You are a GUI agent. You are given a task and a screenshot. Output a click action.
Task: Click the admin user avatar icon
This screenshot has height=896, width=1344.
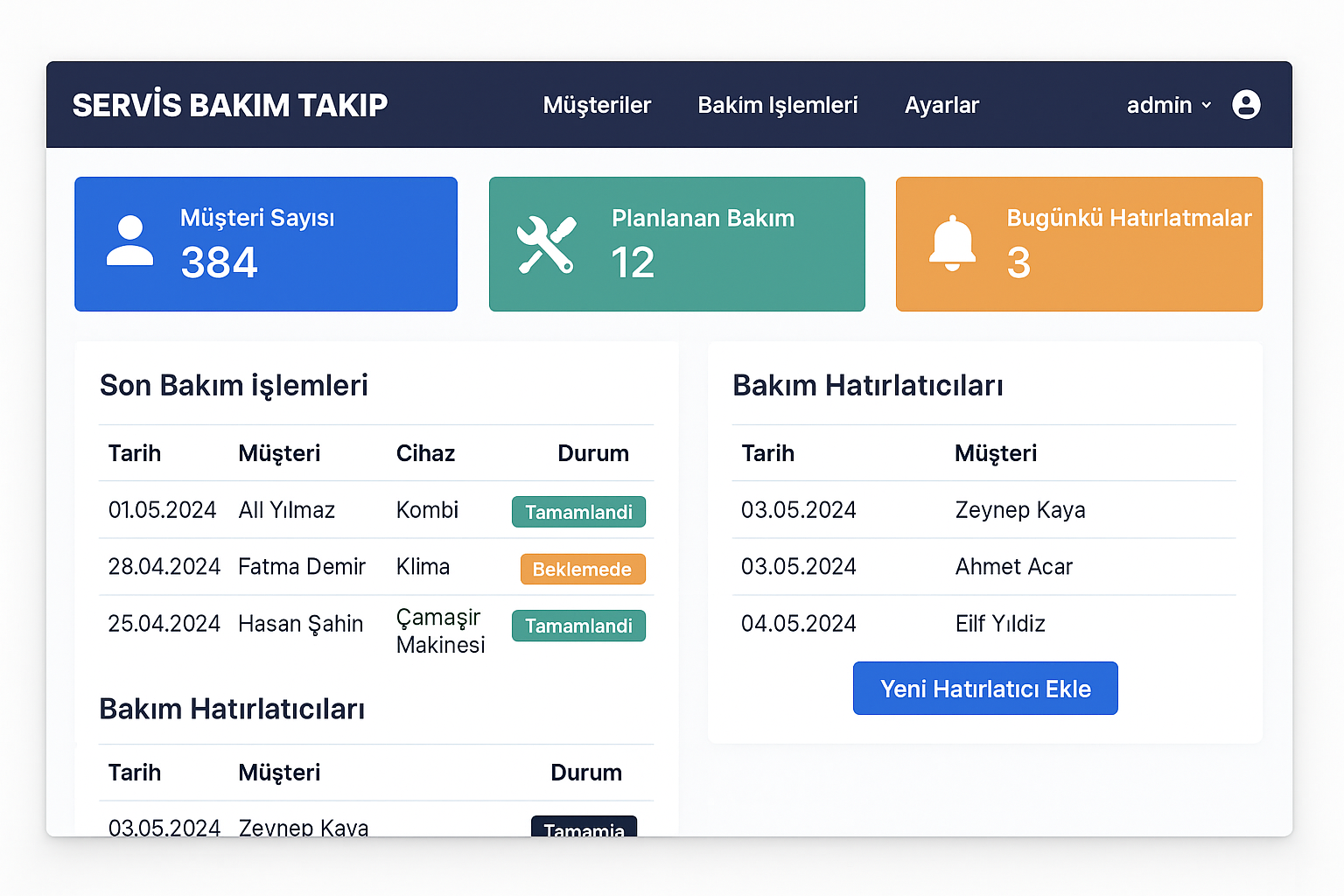[x=1246, y=105]
